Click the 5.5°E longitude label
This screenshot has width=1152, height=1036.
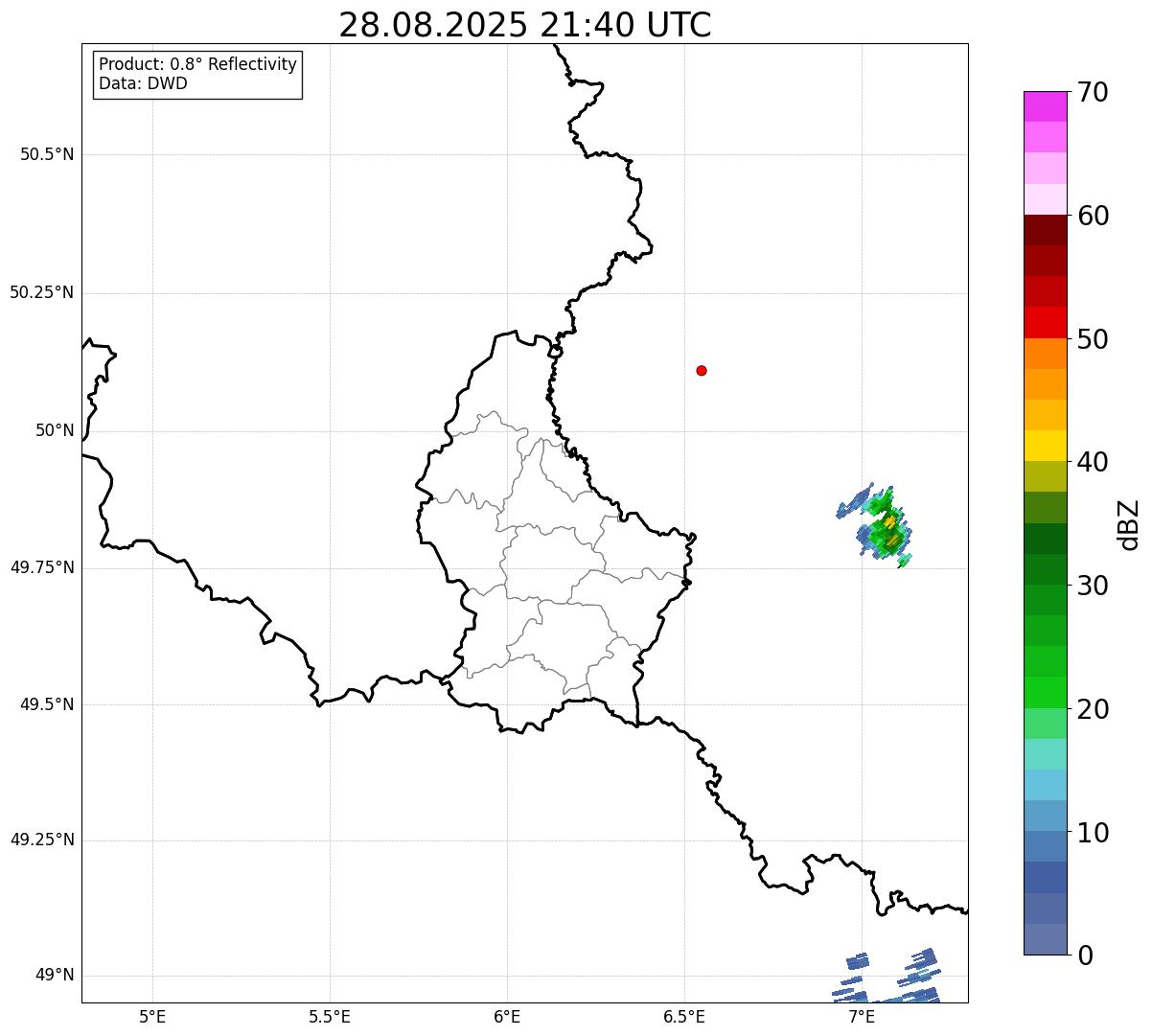[330, 1016]
